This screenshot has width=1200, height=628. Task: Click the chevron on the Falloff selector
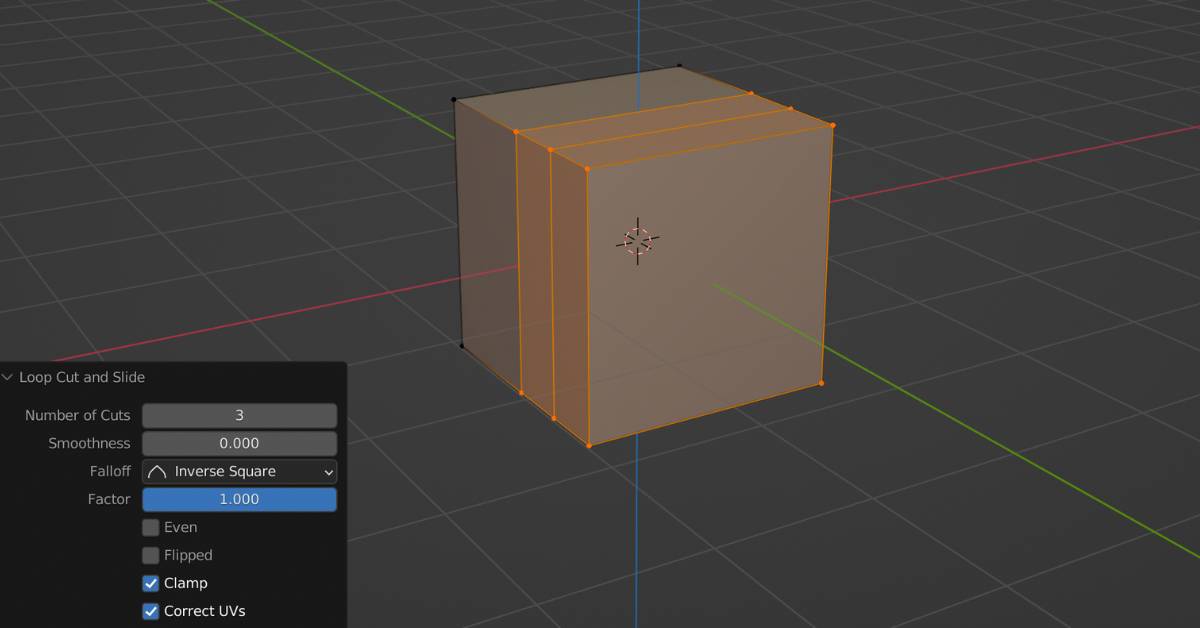[326, 471]
